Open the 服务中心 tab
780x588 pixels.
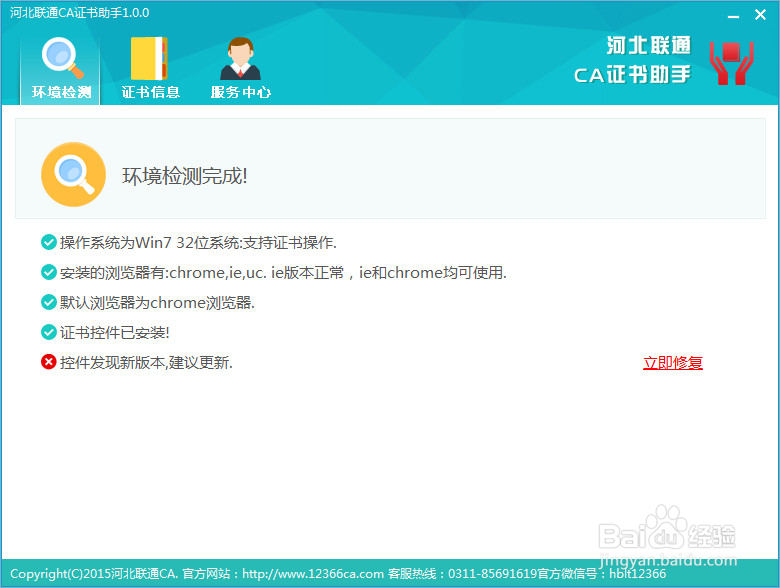coord(241,69)
